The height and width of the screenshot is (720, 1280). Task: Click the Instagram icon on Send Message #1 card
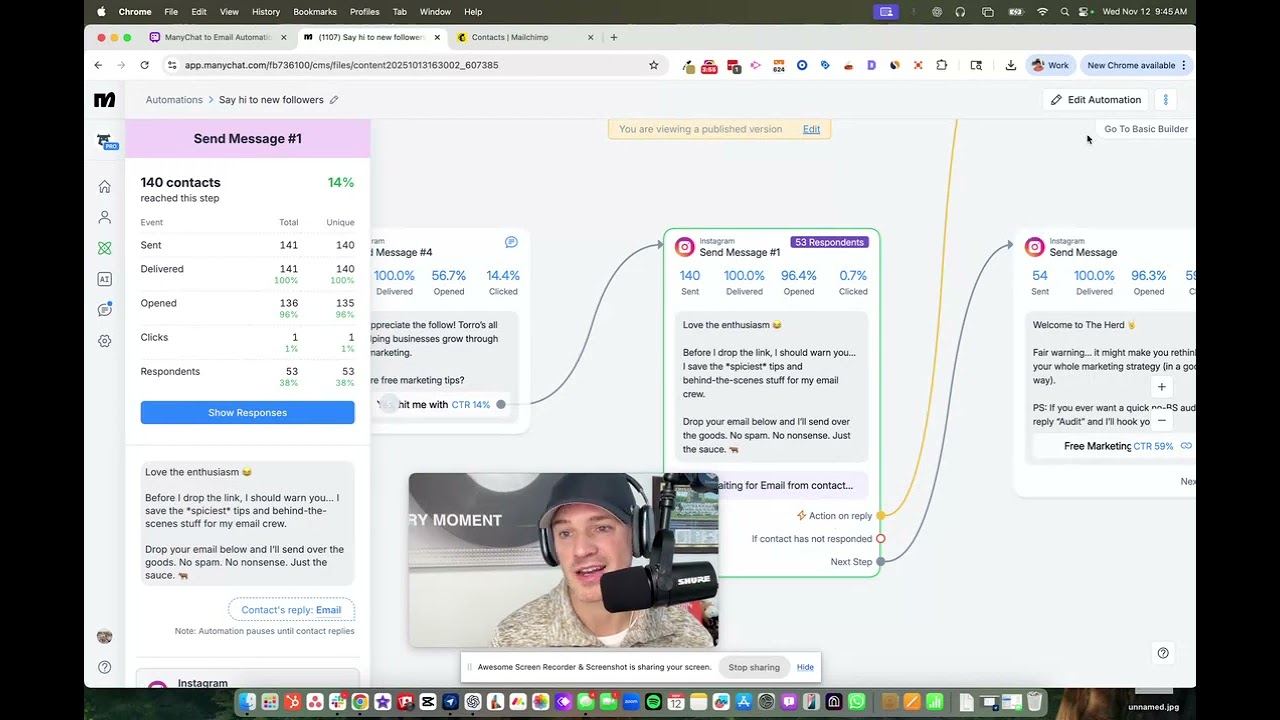click(685, 247)
